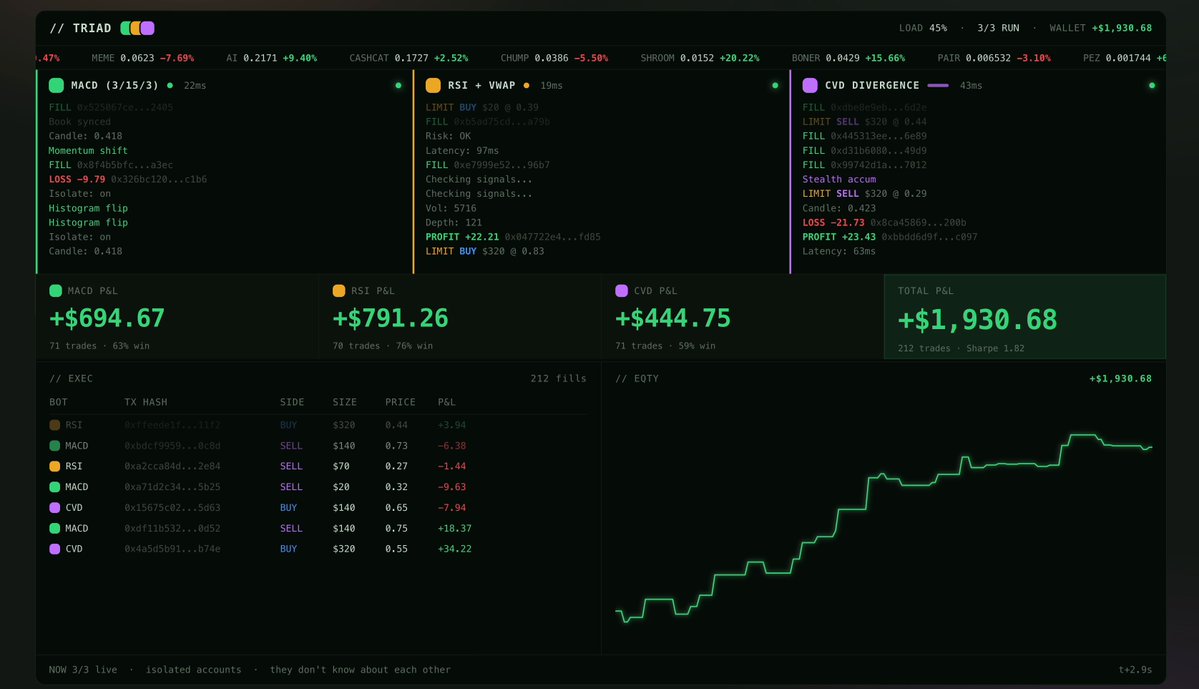The width and height of the screenshot is (1199, 689).
Task: Select the SIZE column header
Action: (345, 402)
